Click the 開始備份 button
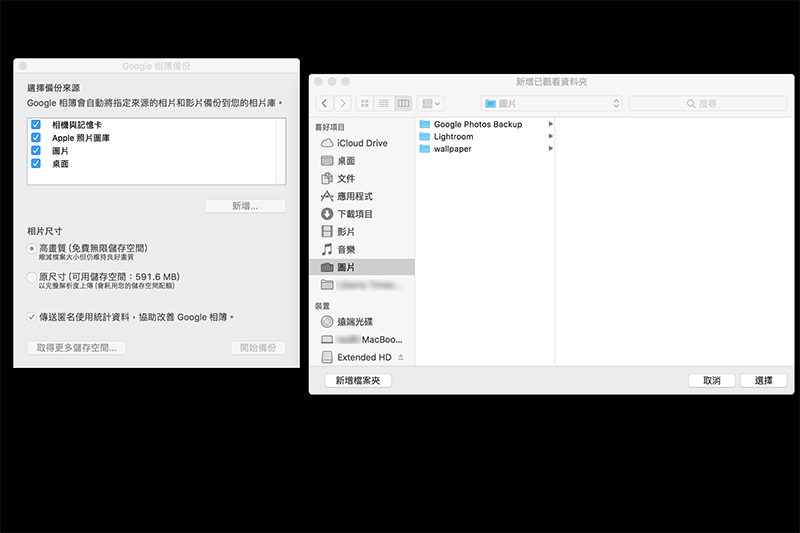The height and width of the screenshot is (533, 800). tap(258, 348)
